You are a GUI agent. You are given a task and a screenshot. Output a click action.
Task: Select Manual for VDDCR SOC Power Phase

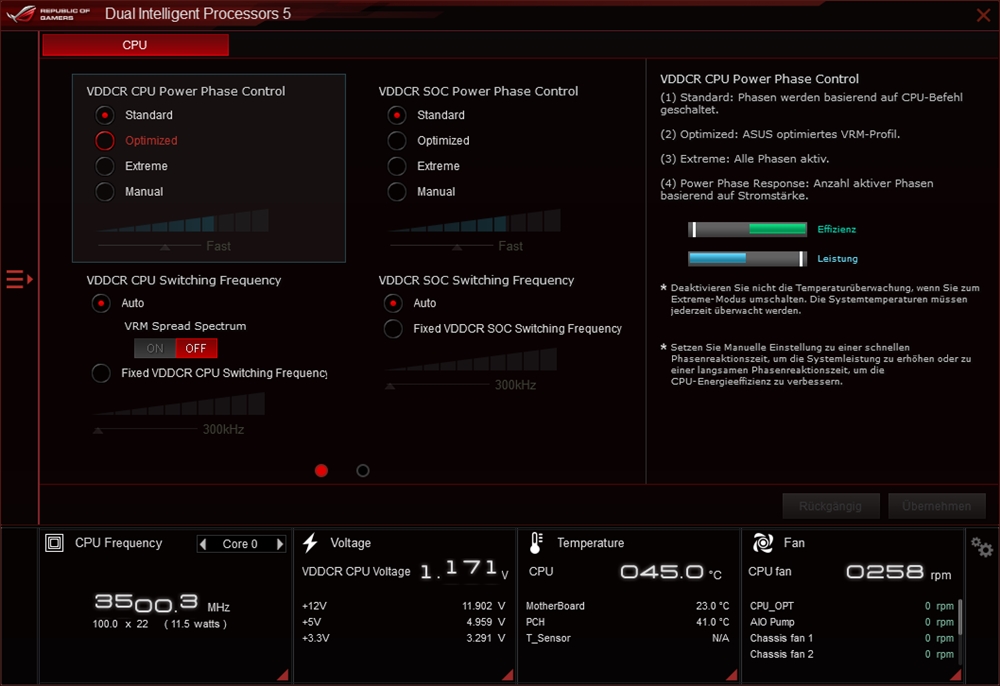click(x=397, y=192)
